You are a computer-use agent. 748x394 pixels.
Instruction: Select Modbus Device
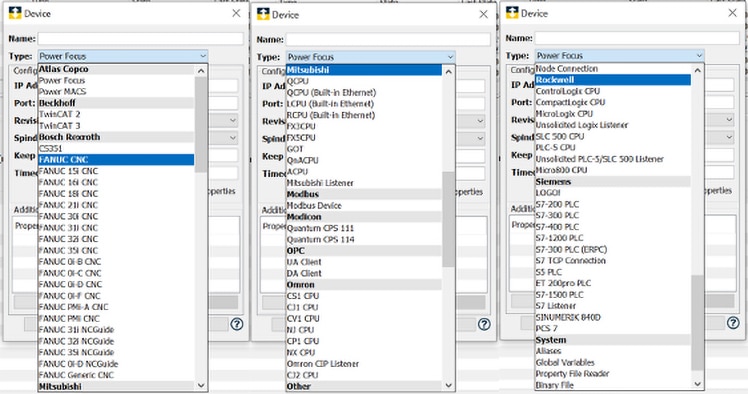(314, 206)
